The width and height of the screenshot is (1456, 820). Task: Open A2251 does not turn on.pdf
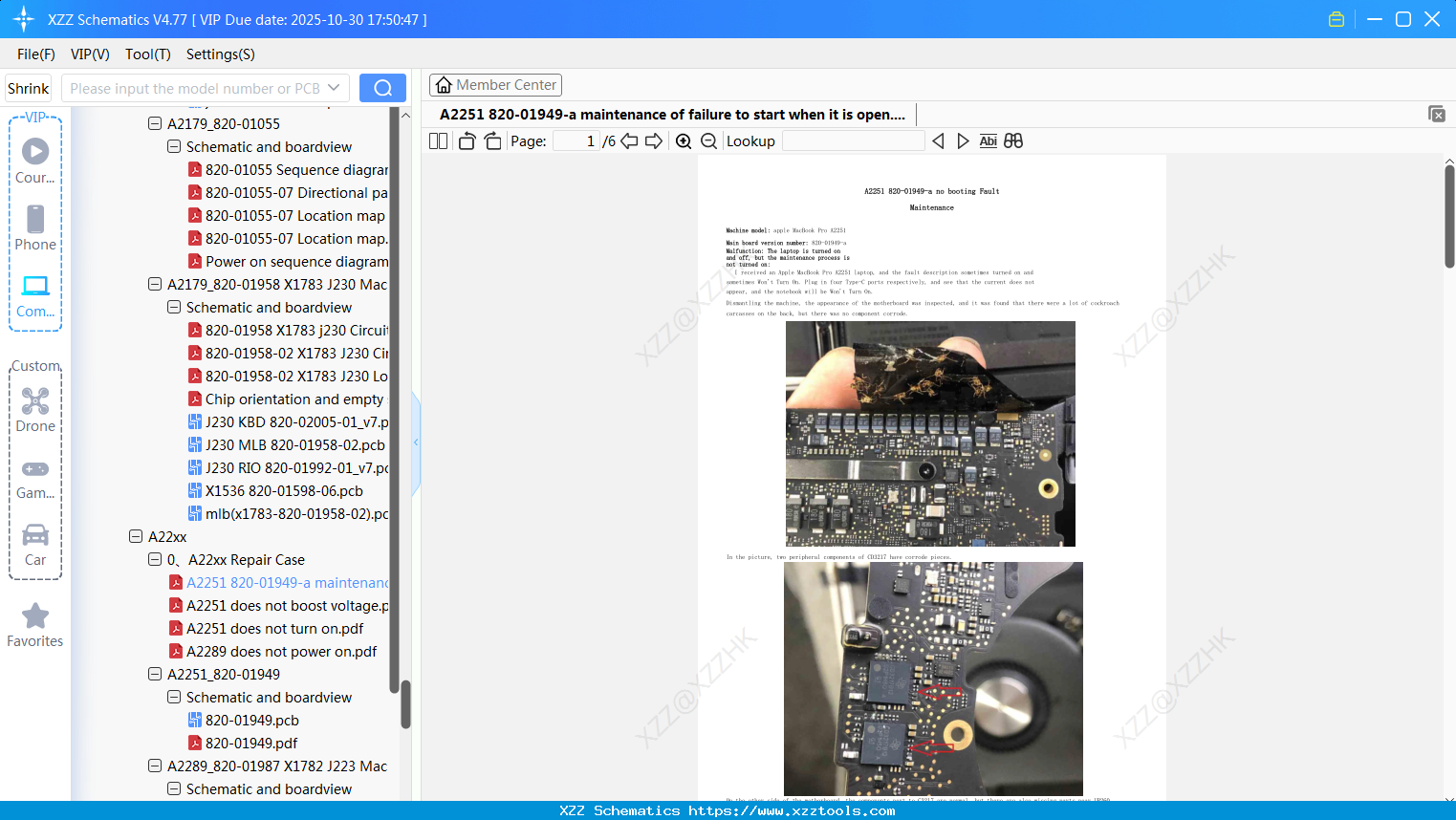point(266,628)
